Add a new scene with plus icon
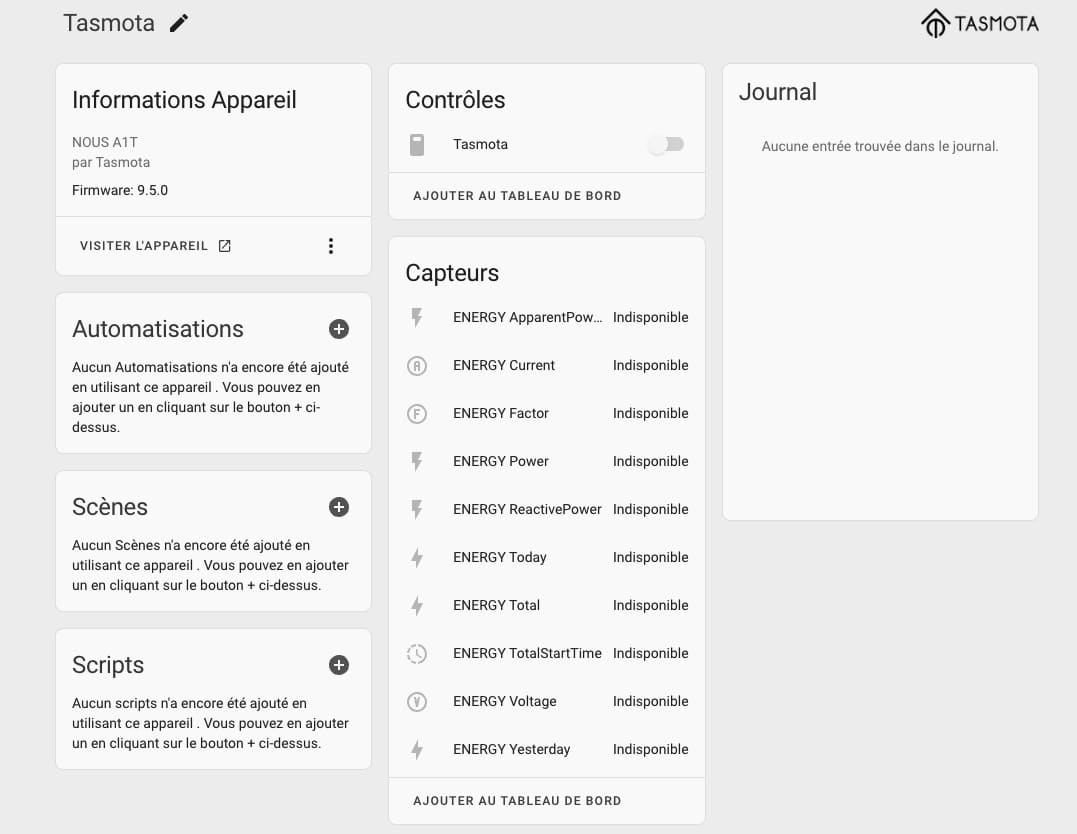This screenshot has width=1077, height=834. (339, 507)
